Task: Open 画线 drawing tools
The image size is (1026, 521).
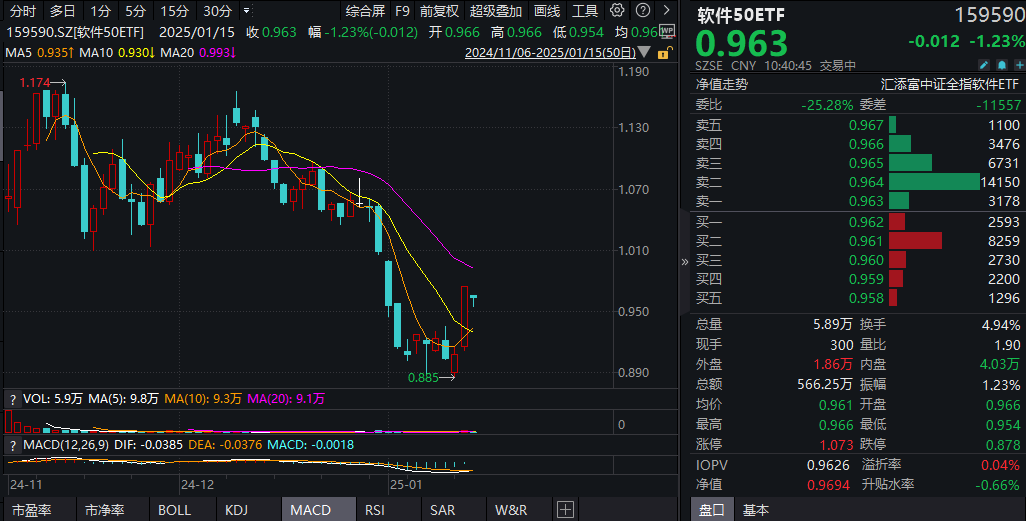Action: pyautogui.click(x=547, y=11)
